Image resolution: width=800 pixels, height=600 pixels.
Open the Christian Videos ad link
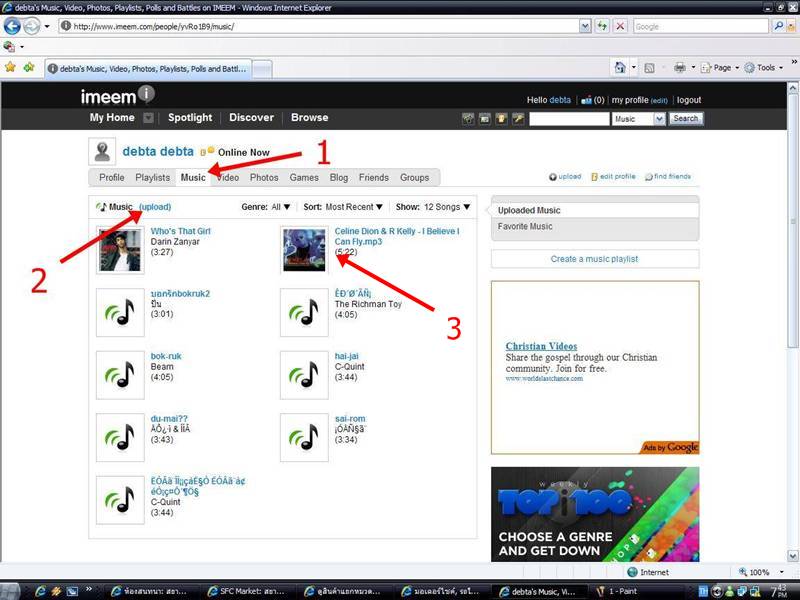[x=541, y=346]
